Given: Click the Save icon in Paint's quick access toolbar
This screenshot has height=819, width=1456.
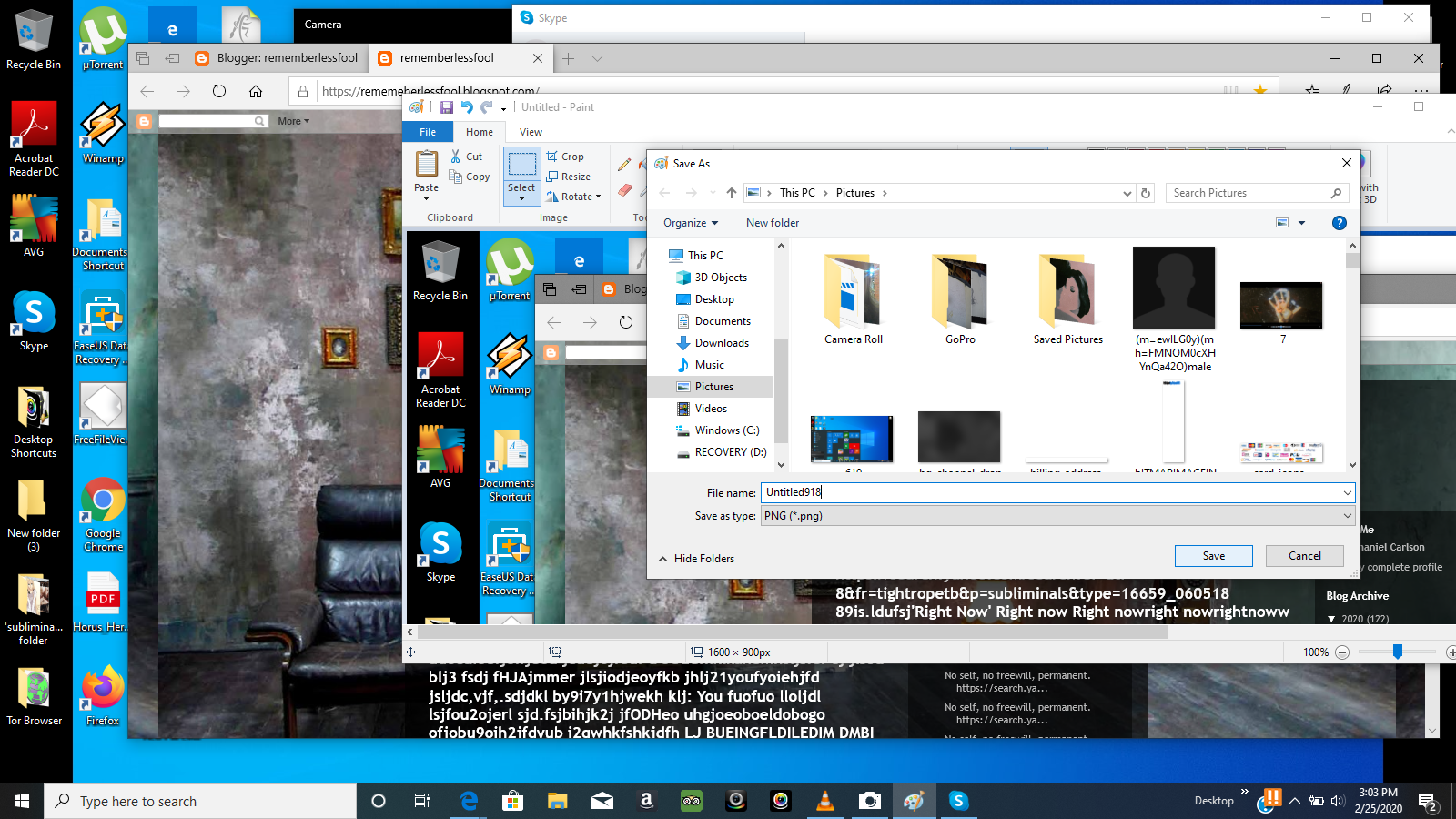Looking at the screenshot, I should pos(447,107).
